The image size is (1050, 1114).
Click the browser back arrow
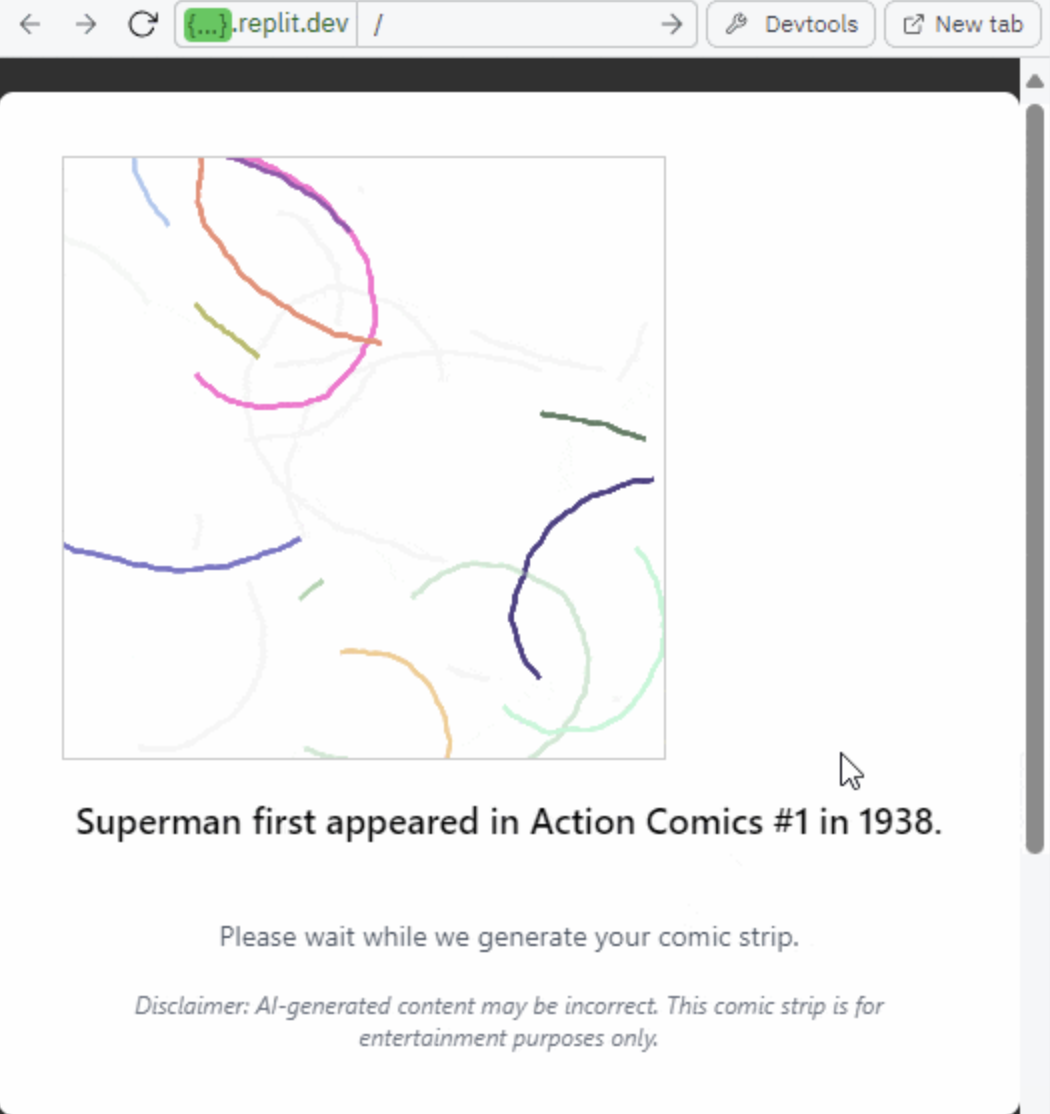coord(30,25)
